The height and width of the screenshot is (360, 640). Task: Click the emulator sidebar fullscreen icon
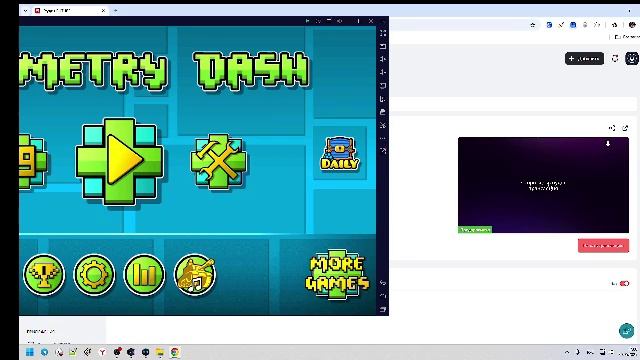coord(383,33)
